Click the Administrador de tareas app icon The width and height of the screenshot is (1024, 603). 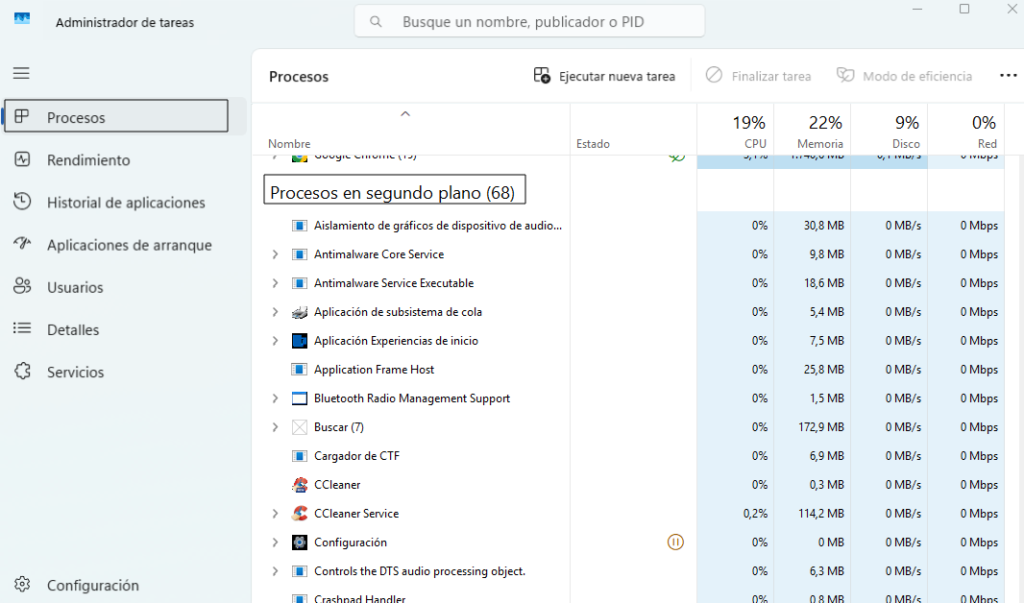coord(21,17)
